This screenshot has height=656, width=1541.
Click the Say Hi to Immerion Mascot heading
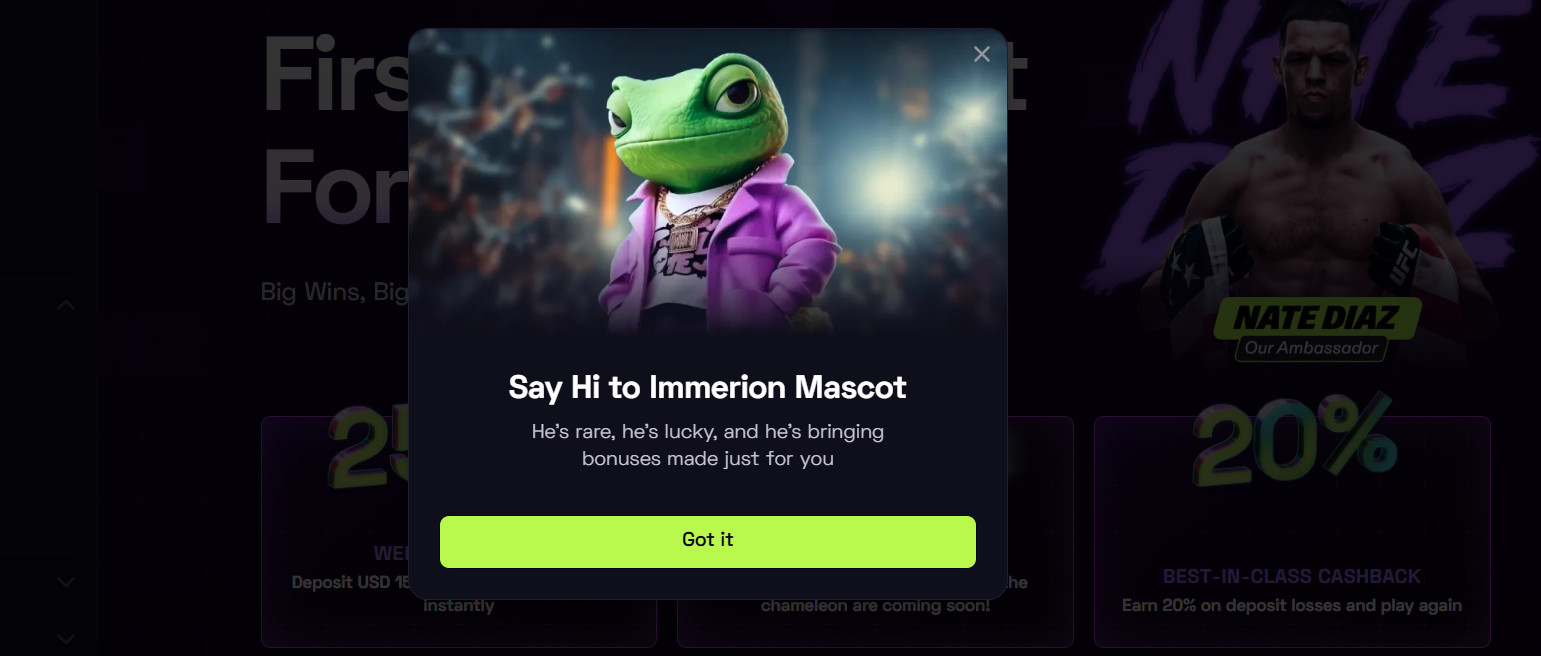point(708,387)
